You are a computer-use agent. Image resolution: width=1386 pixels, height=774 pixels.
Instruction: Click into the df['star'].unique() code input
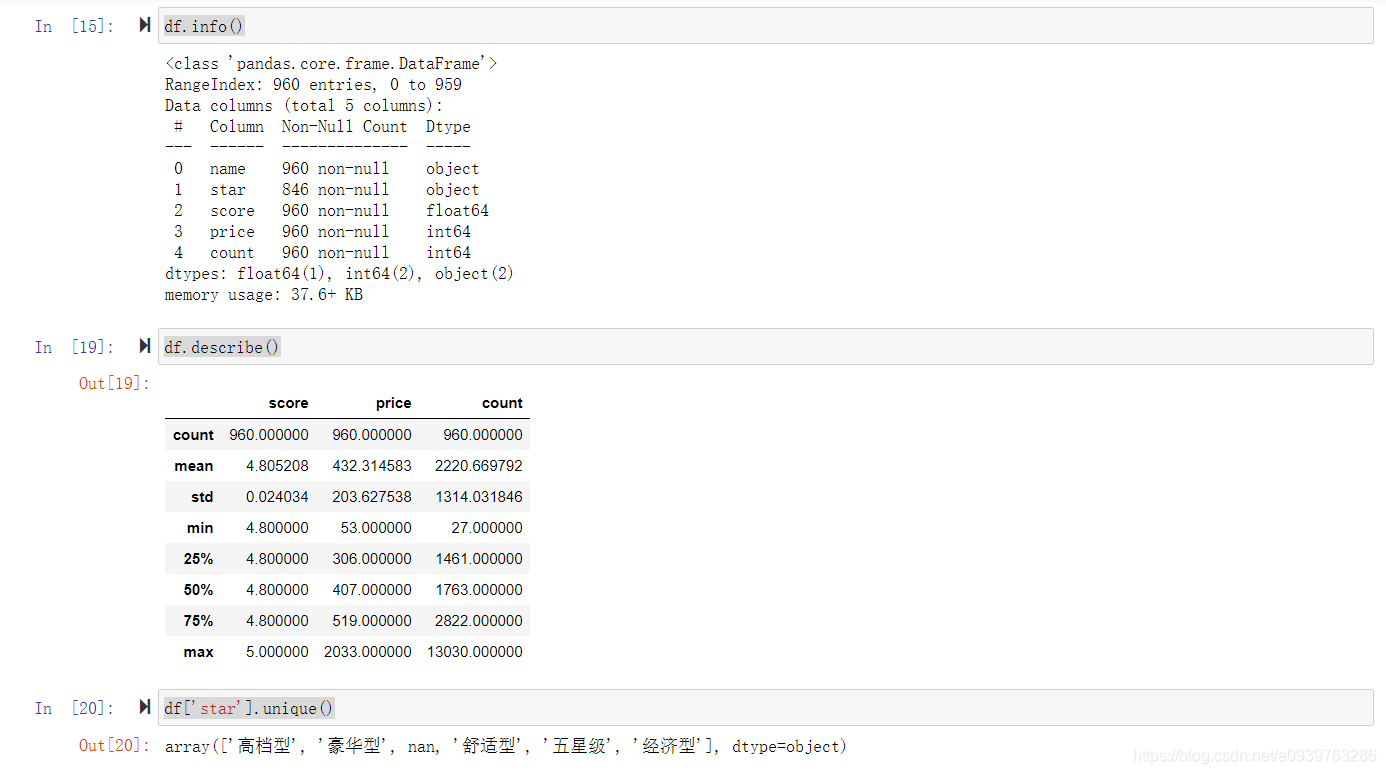766,708
